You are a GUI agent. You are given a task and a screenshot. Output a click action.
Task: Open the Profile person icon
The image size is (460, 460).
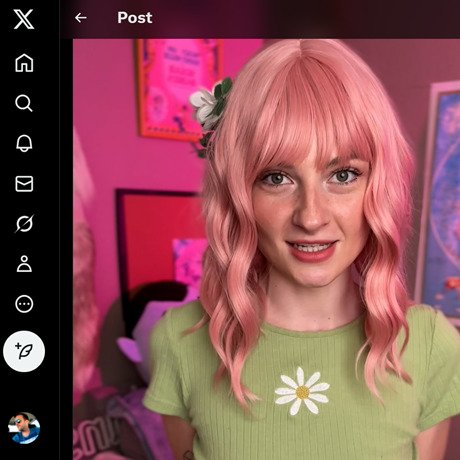[24, 264]
